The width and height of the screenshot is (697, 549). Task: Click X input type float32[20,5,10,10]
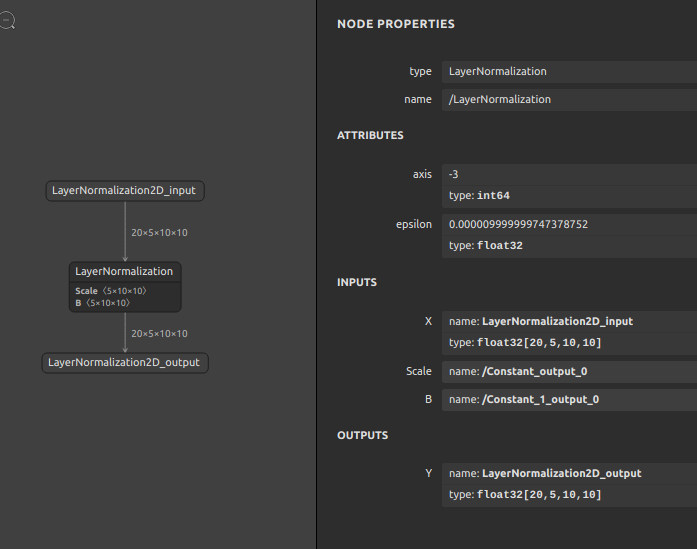[x=525, y=343]
